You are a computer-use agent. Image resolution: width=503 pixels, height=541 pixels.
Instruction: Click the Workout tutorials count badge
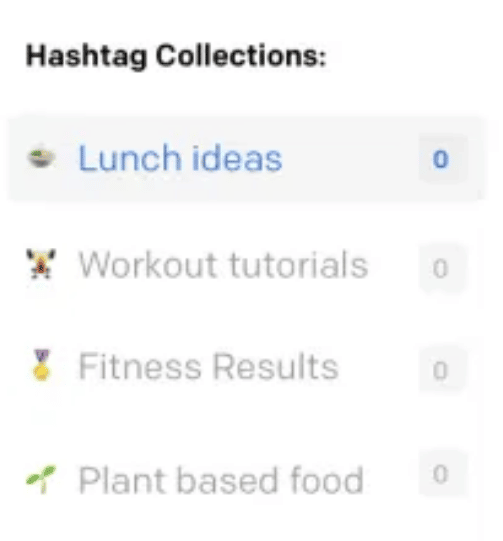pos(441,268)
